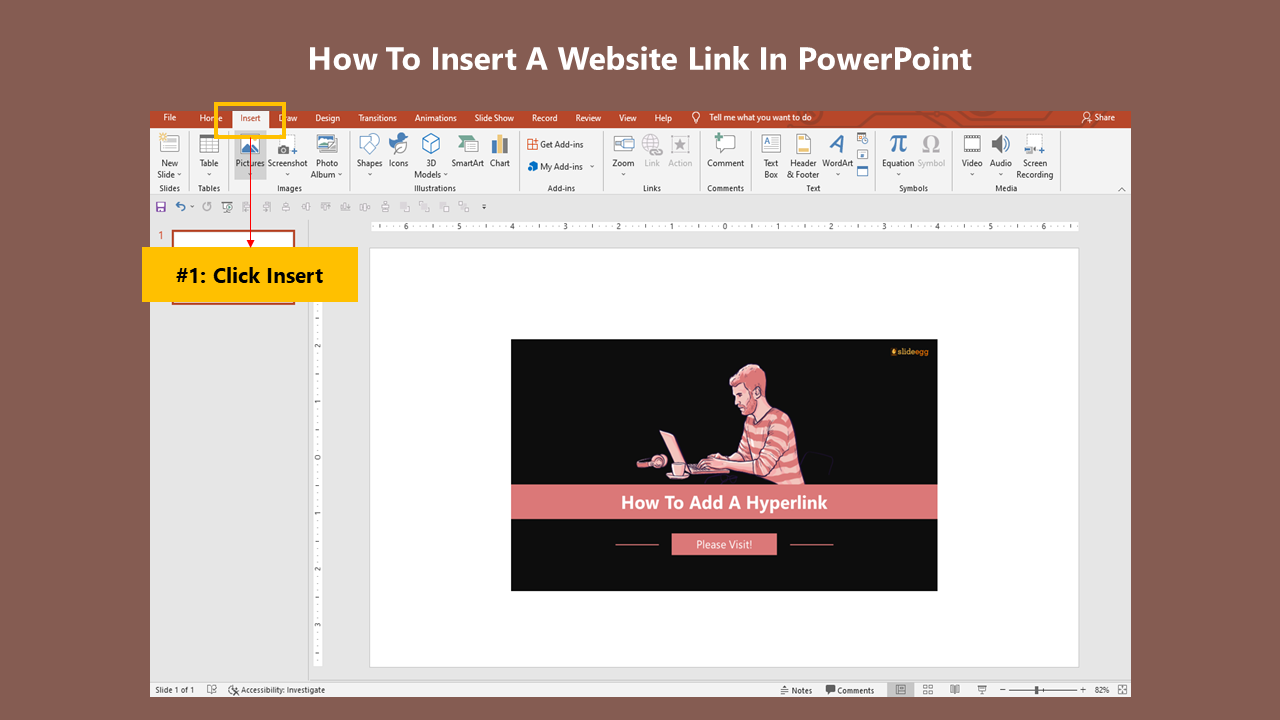Click the 3D Models cube icon
This screenshot has width=1280, height=720.
431,144
